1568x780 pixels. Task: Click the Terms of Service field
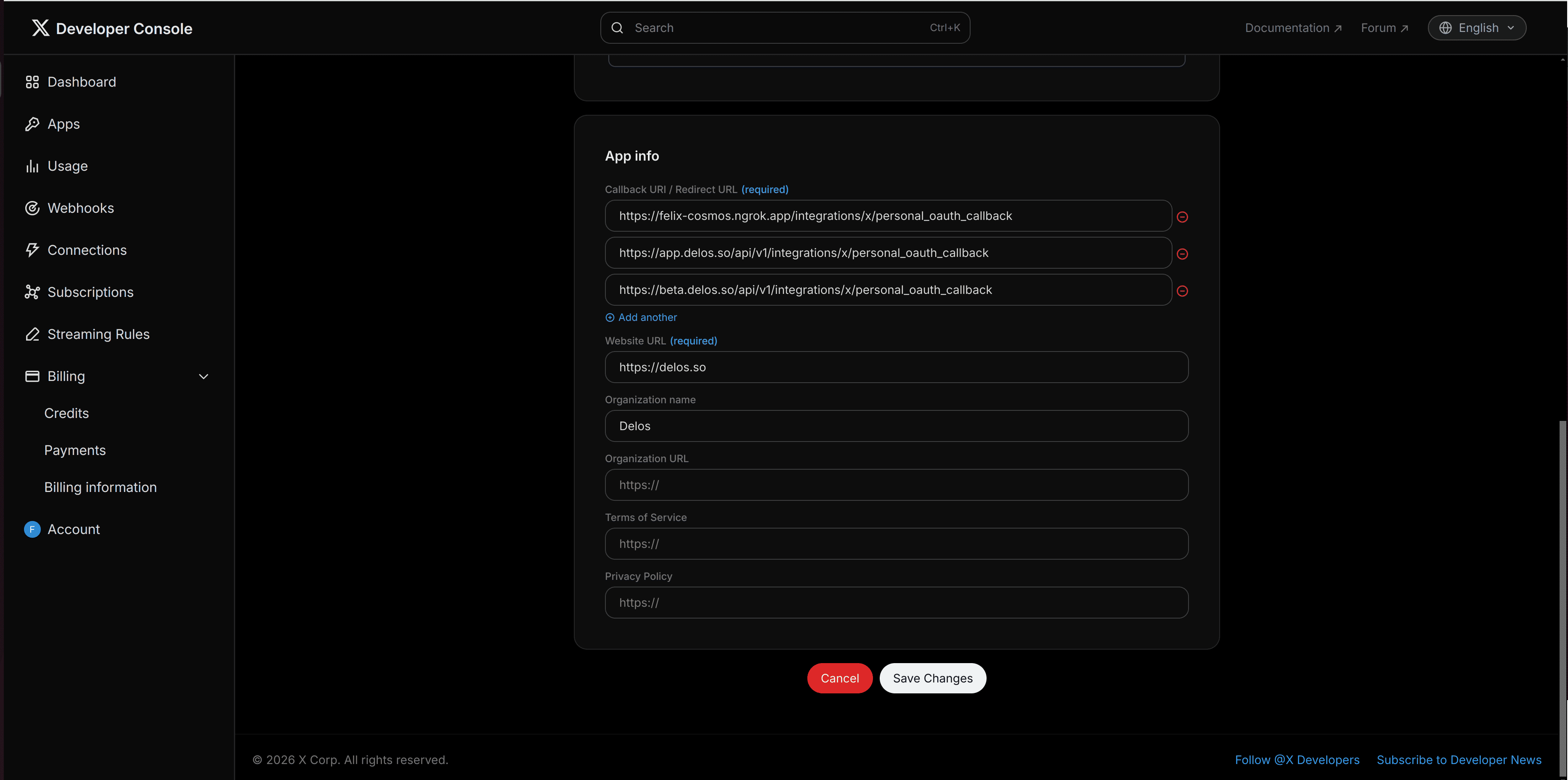pos(896,544)
